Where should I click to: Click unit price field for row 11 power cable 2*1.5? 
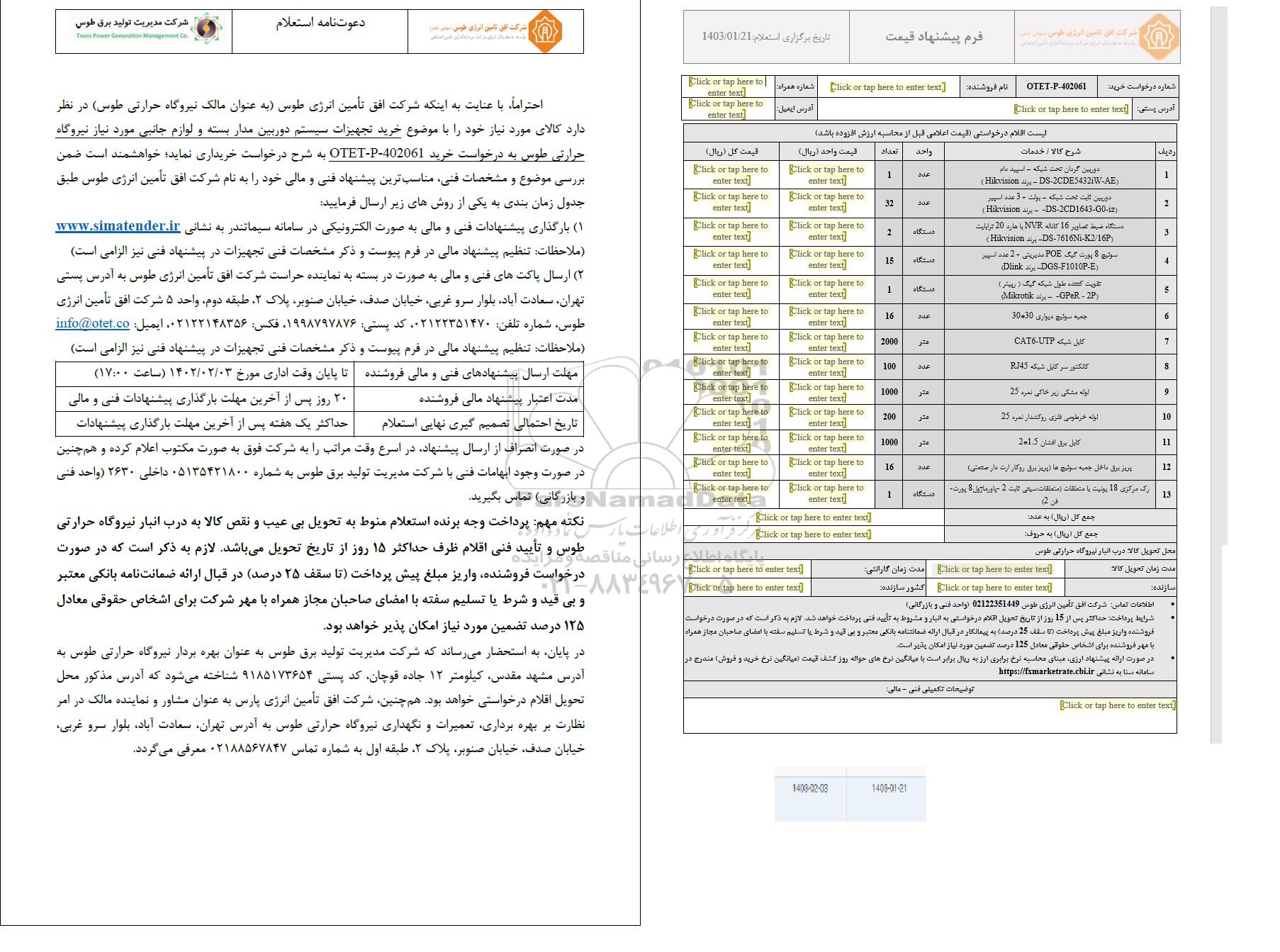[826, 443]
